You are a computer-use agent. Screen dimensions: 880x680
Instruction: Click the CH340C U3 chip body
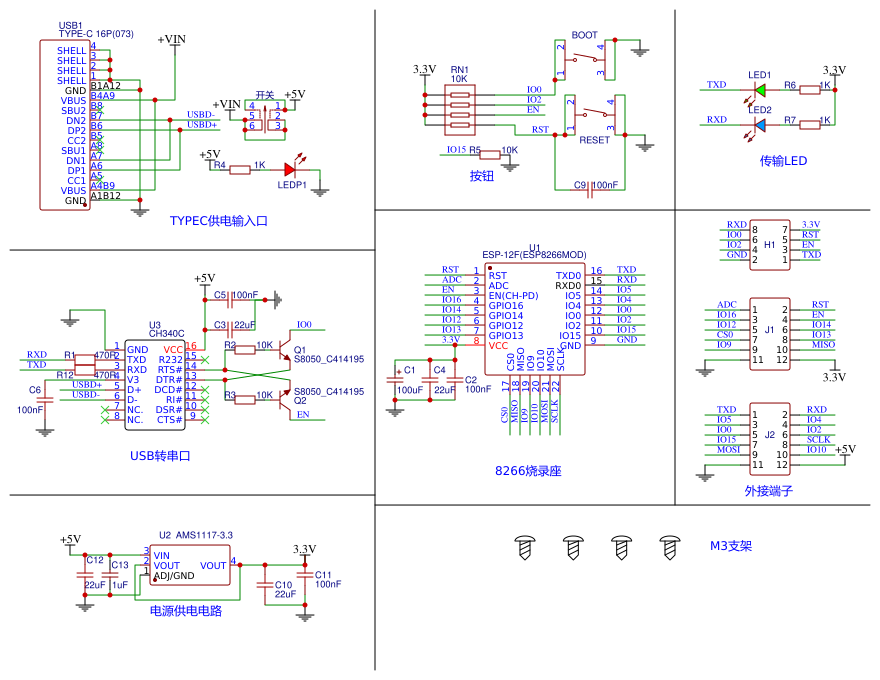(x=155, y=384)
